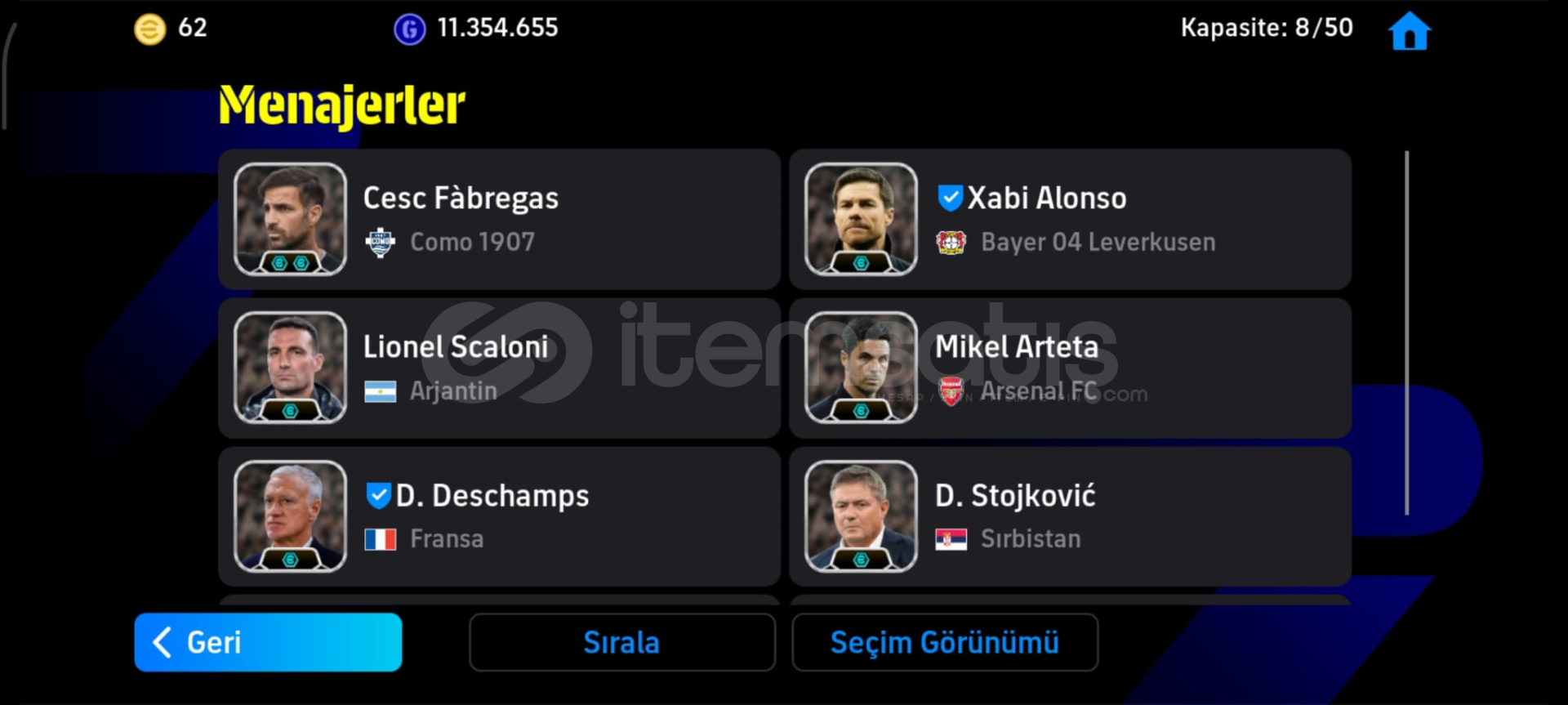
Task: Tap the France flag icon
Action: 381,539
